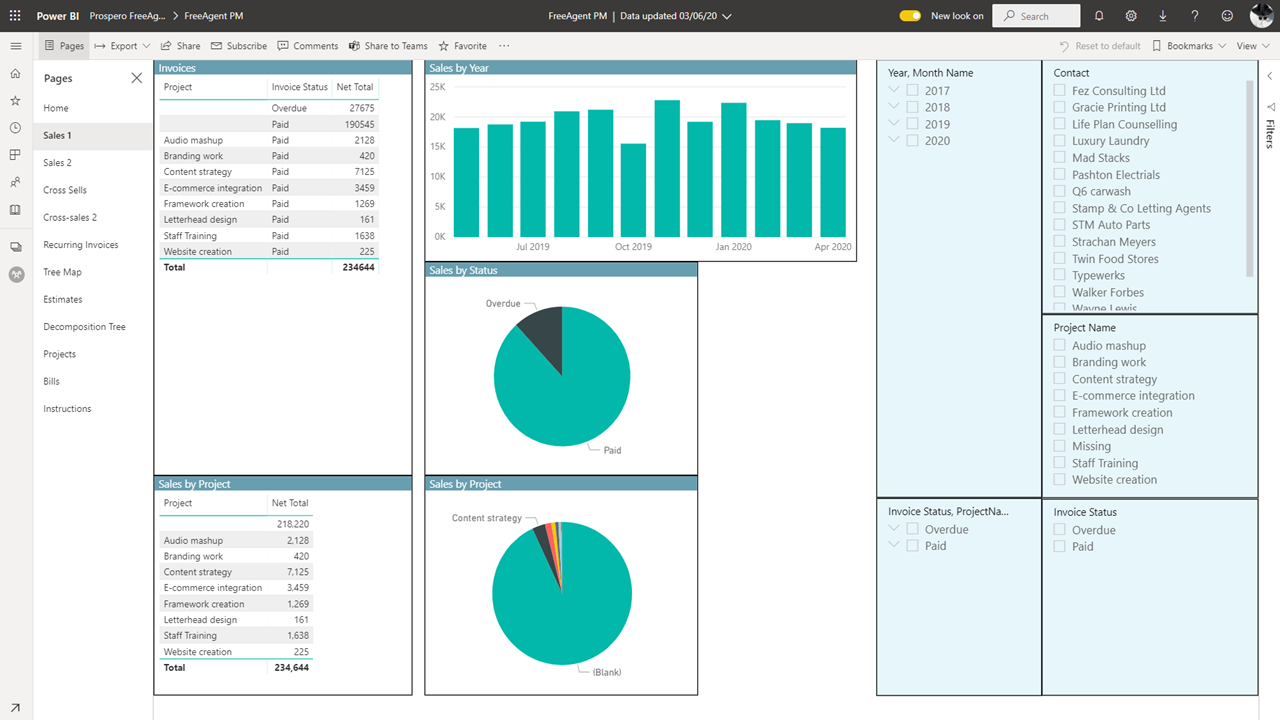Tick Audio mashup project checkbox
1280x720 pixels.
point(1059,345)
